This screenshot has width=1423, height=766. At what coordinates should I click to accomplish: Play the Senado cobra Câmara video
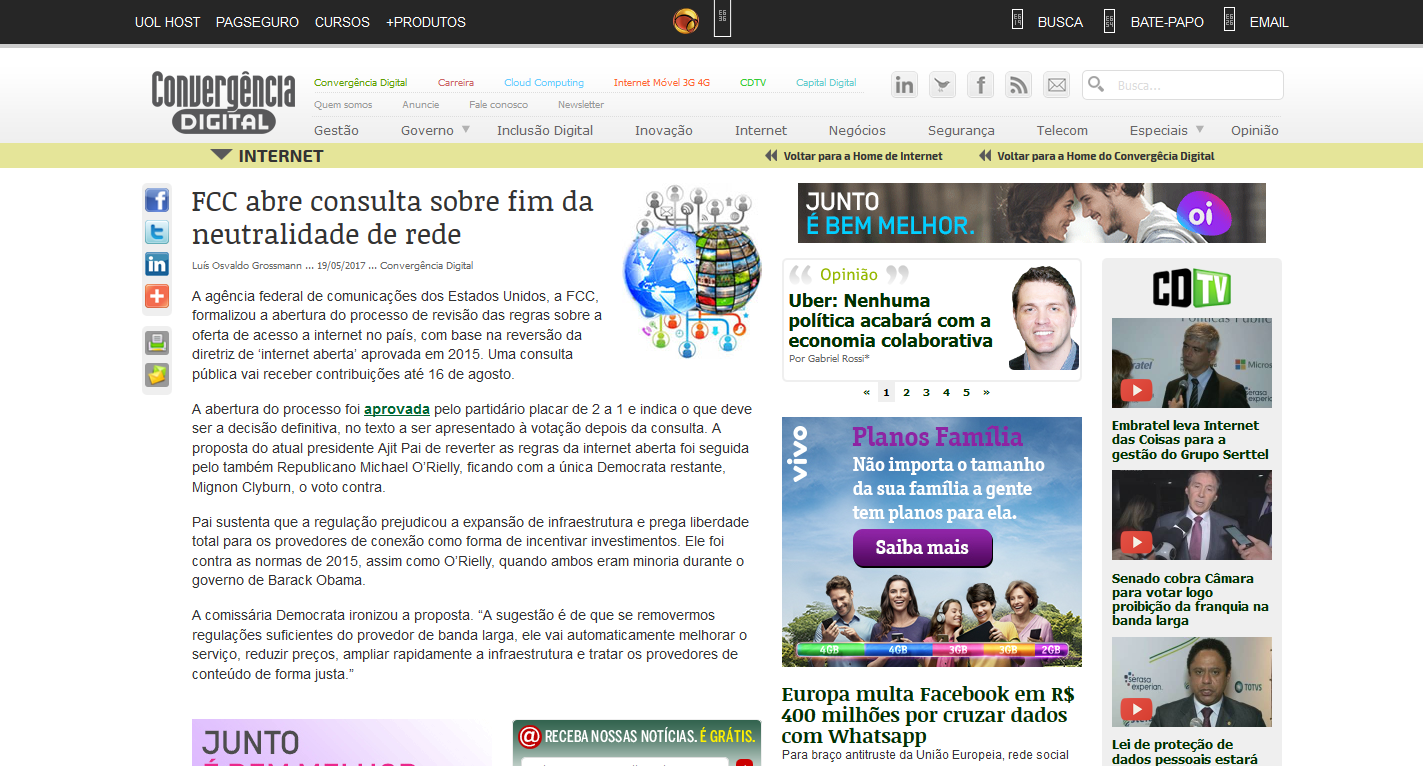click(x=1136, y=543)
